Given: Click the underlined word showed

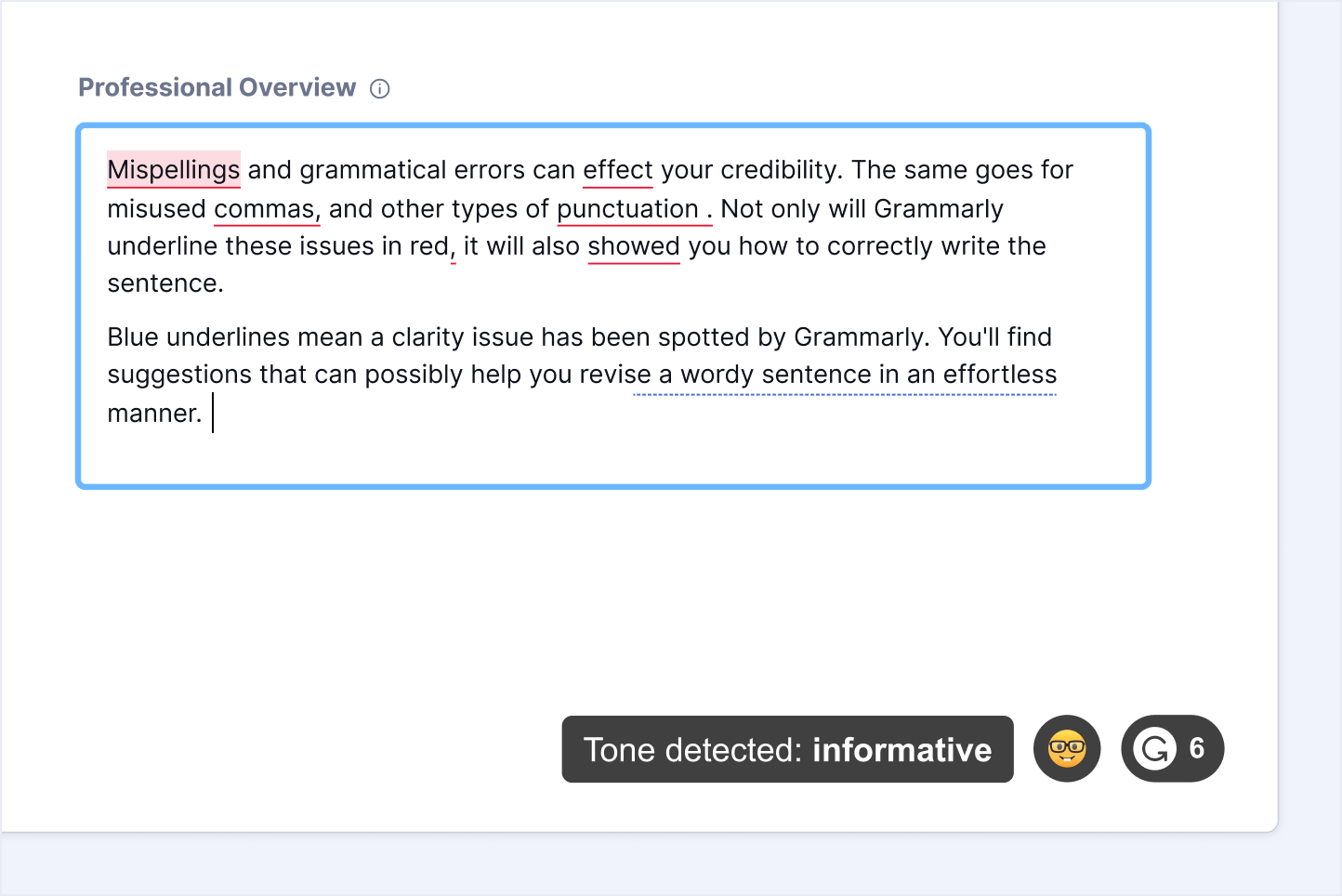Looking at the screenshot, I should 634,245.
